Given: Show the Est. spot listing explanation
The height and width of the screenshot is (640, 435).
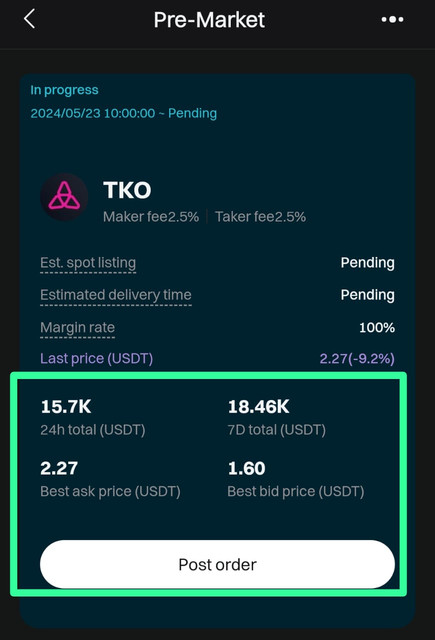Looking at the screenshot, I should tap(88, 263).
